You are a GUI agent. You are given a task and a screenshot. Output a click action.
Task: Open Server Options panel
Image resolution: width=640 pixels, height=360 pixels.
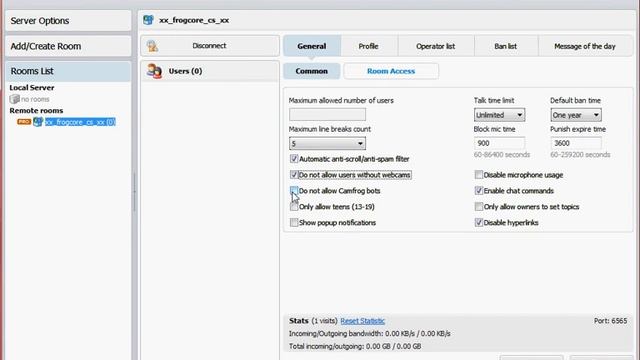[68, 20]
